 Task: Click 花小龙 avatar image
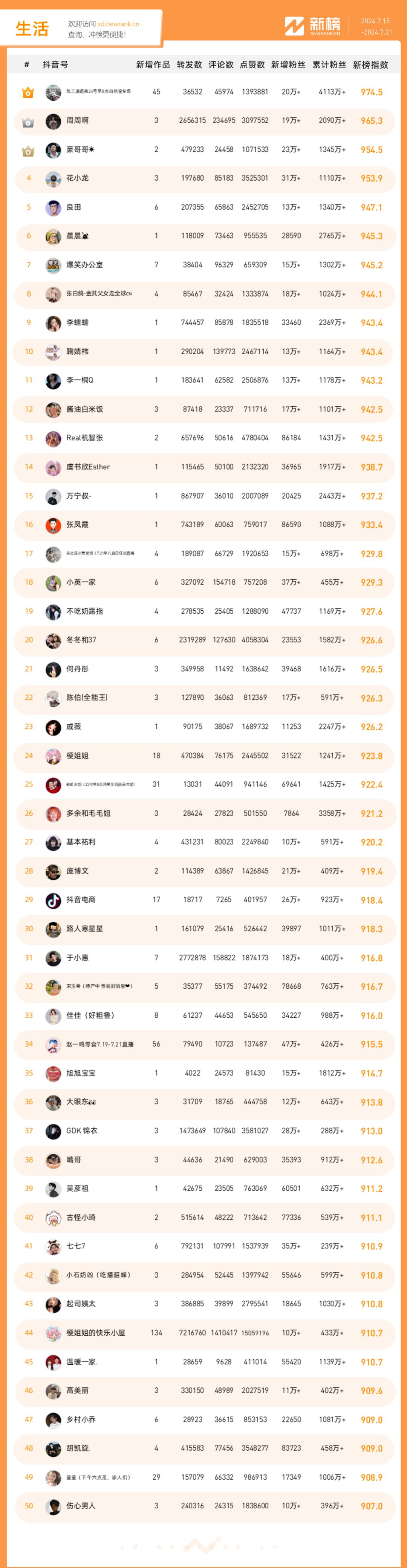54,179
